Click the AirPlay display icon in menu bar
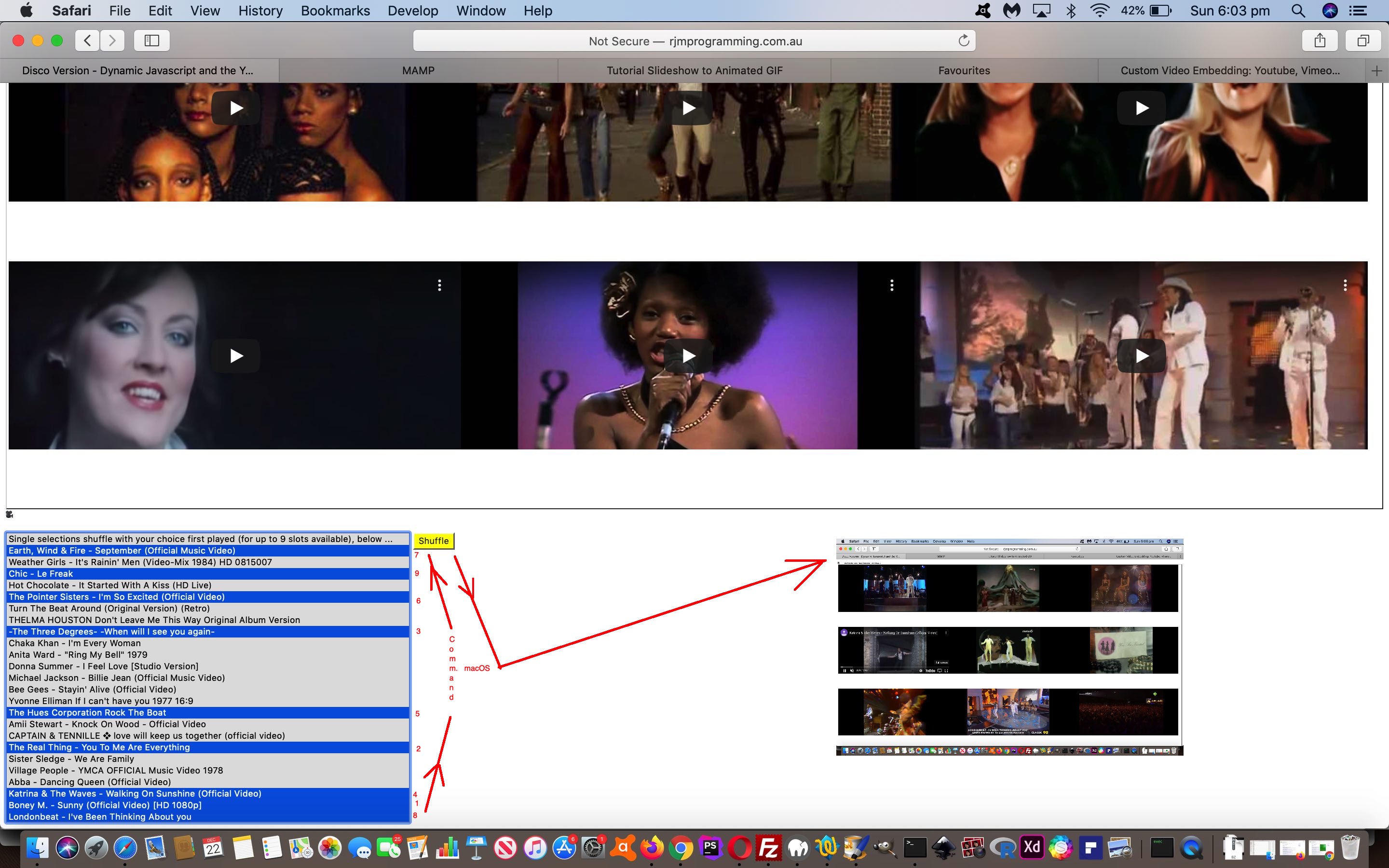The image size is (1389, 868). [x=1042, y=10]
